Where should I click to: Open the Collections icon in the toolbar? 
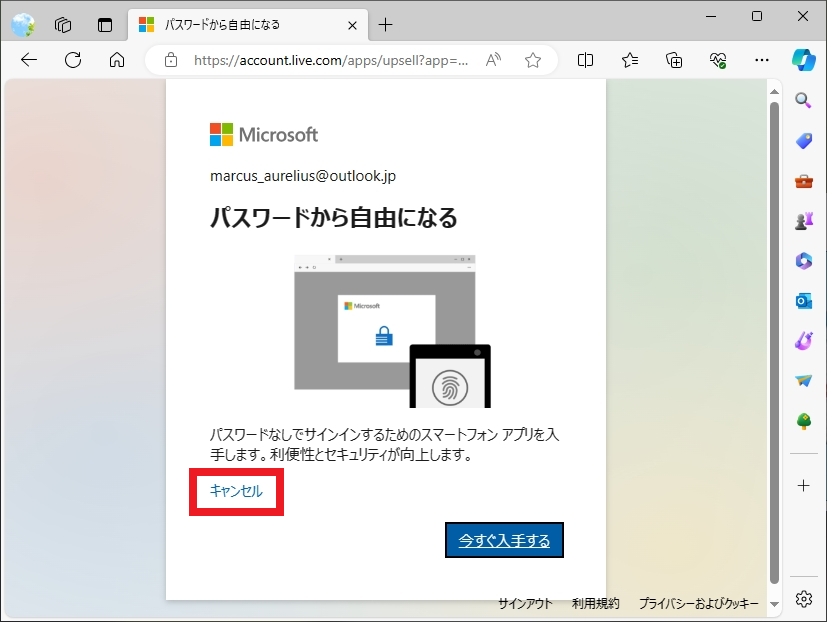pyautogui.click(x=674, y=60)
